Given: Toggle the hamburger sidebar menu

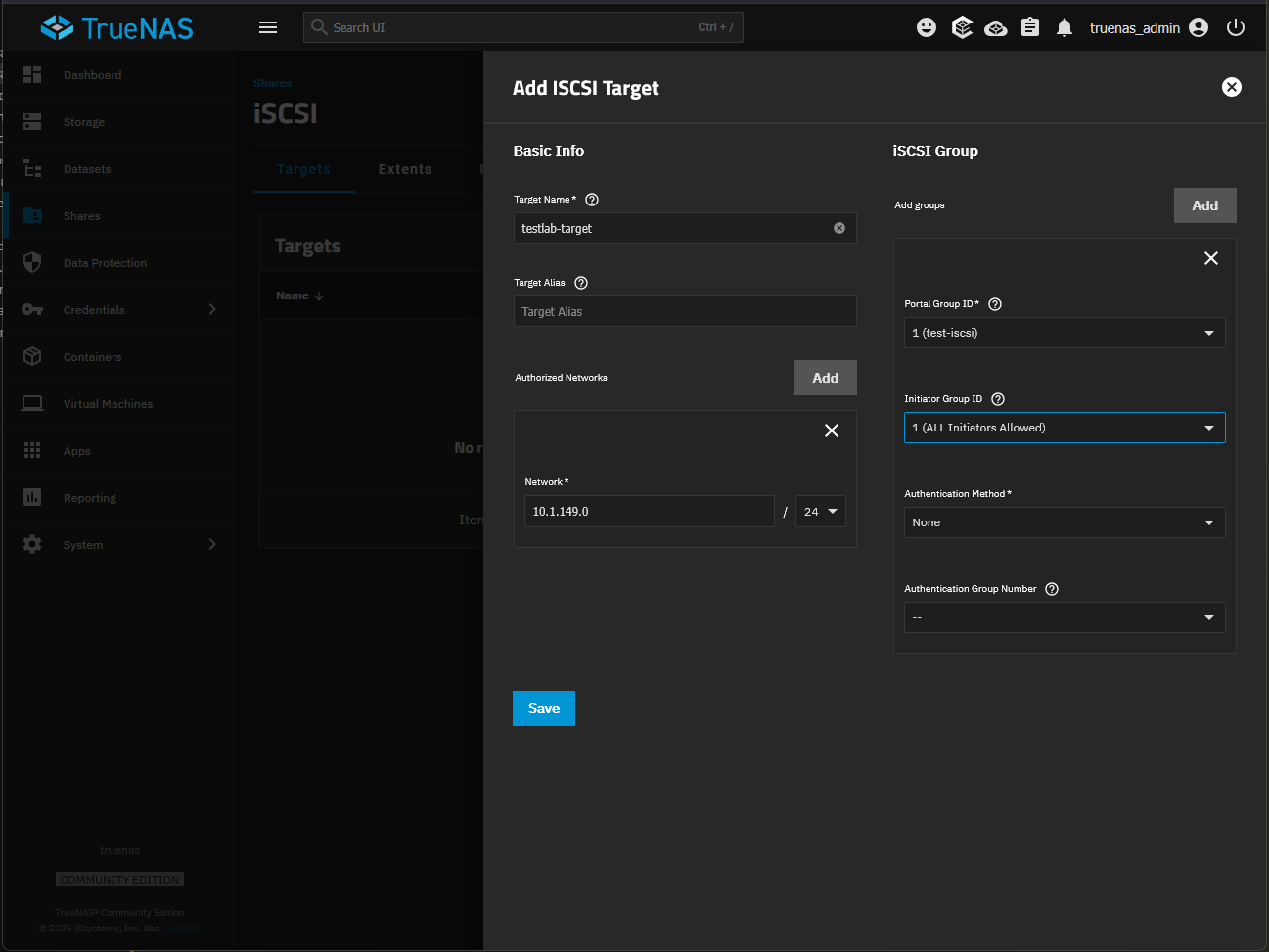Looking at the screenshot, I should coord(268,27).
